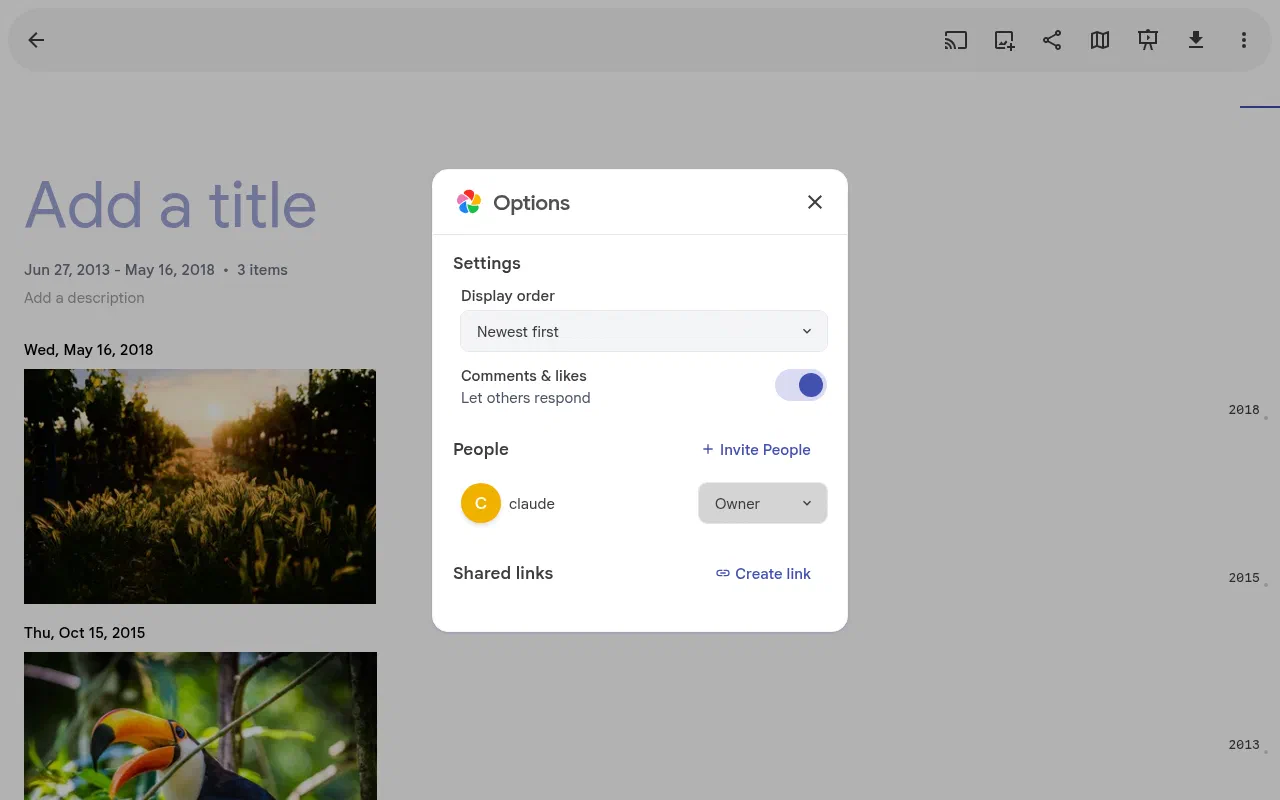Go back using the back arrow
Screen dimensions: 1280x800
coord(36,40)
